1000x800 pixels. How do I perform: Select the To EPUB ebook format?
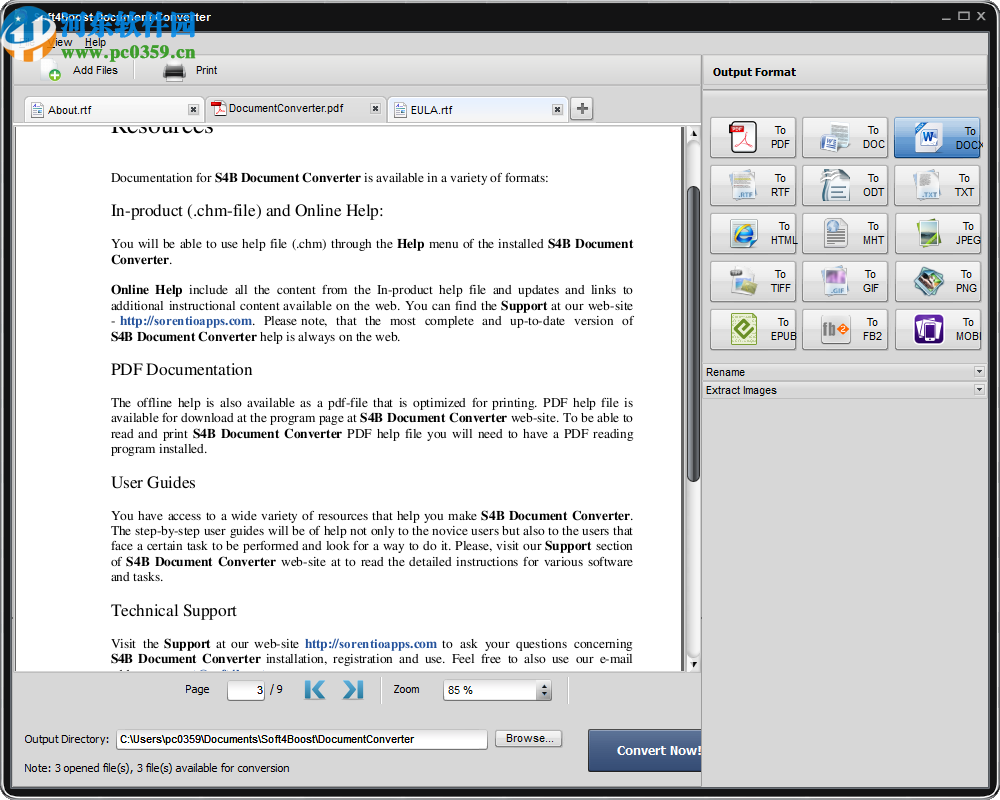753,329
